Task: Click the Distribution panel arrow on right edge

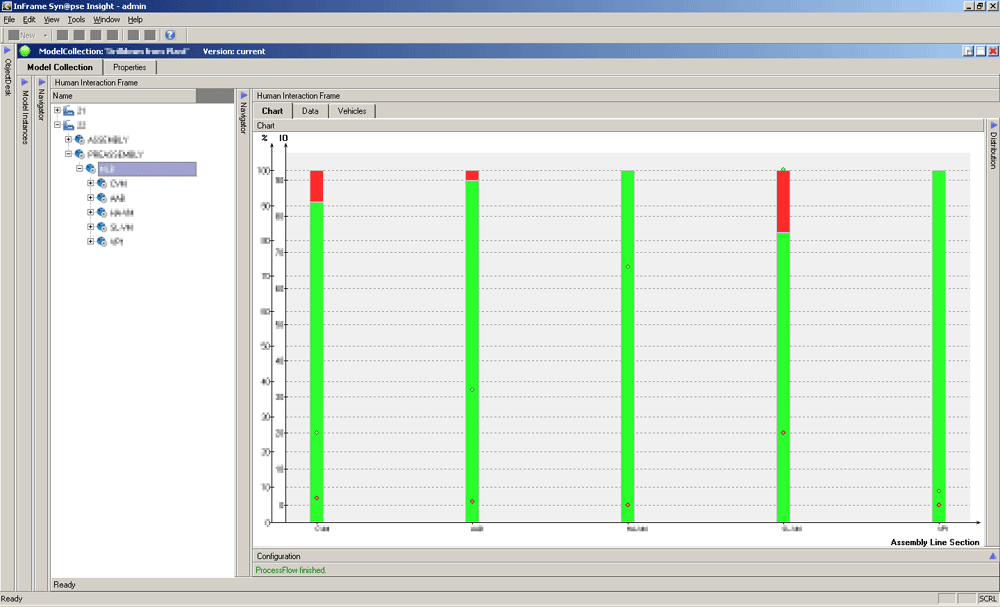Action: click(993, 125)
